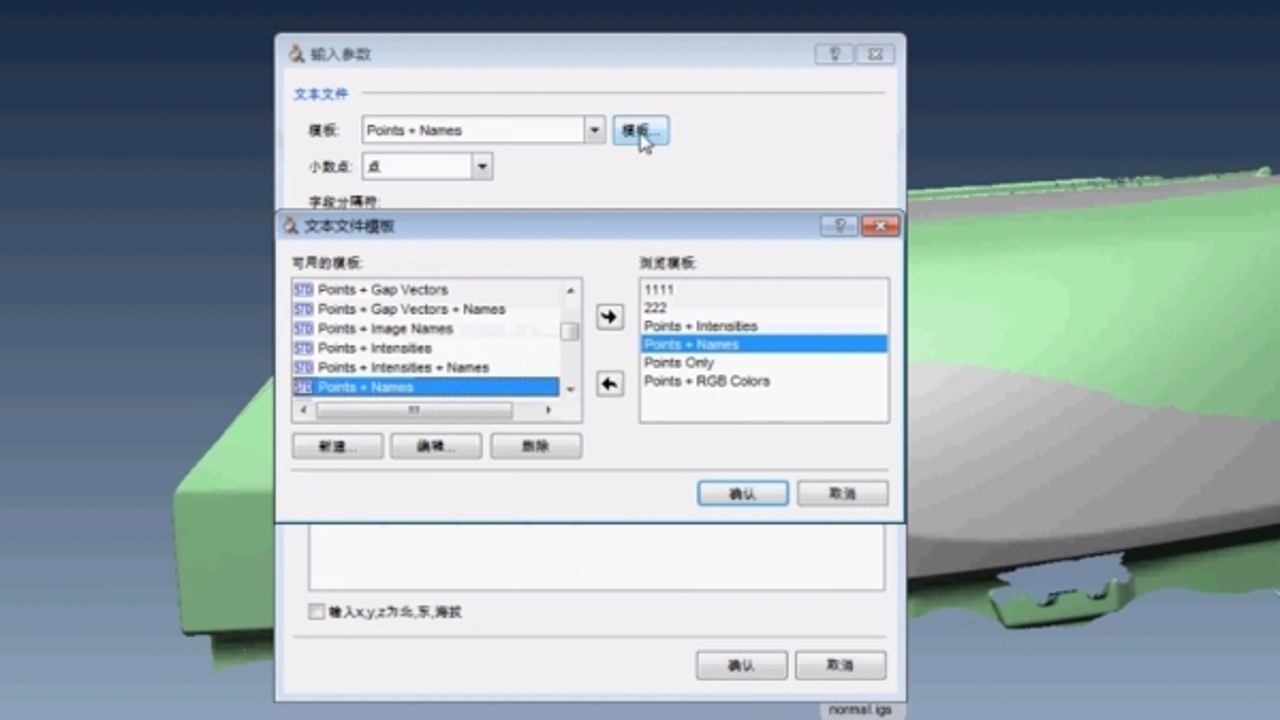
Task: Click the 删除 button
Action: [536, 446]
